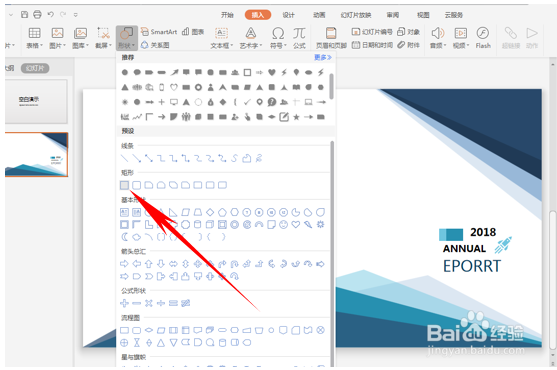
Task: Click the 公式 (Equation) pi icon
Action: 299,38
